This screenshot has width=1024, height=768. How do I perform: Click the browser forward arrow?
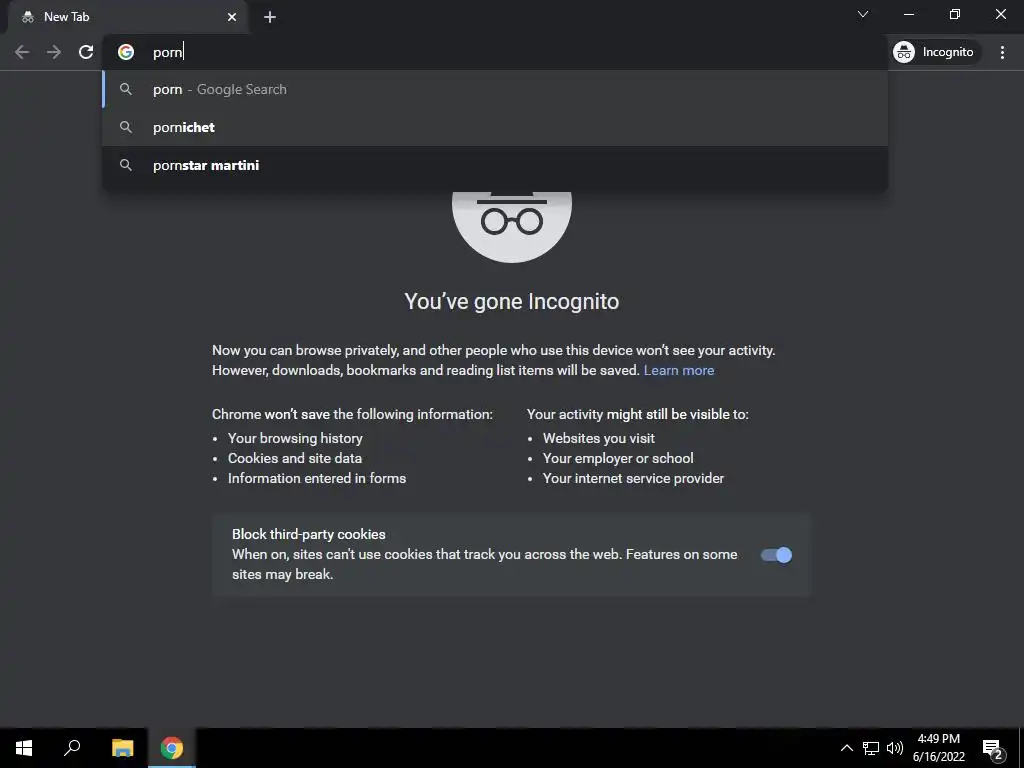coord(54,52)
